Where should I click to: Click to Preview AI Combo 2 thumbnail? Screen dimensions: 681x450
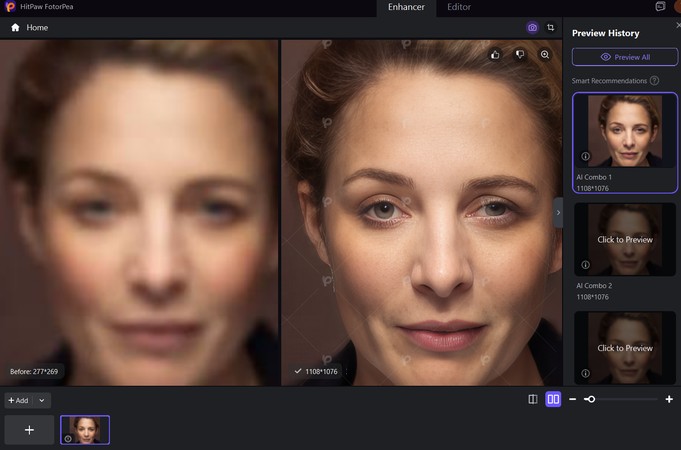[x=625, y=239]
